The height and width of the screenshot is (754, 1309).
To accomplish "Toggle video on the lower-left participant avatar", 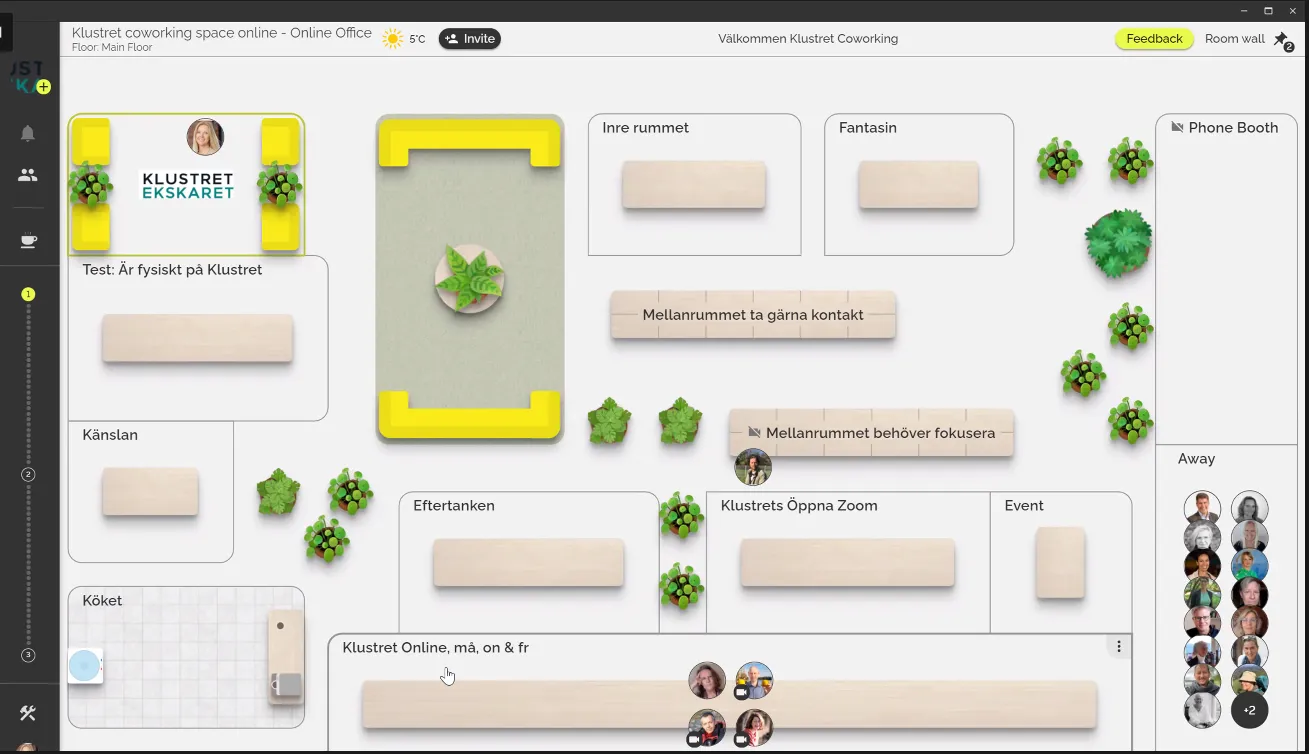I will 694,741.
